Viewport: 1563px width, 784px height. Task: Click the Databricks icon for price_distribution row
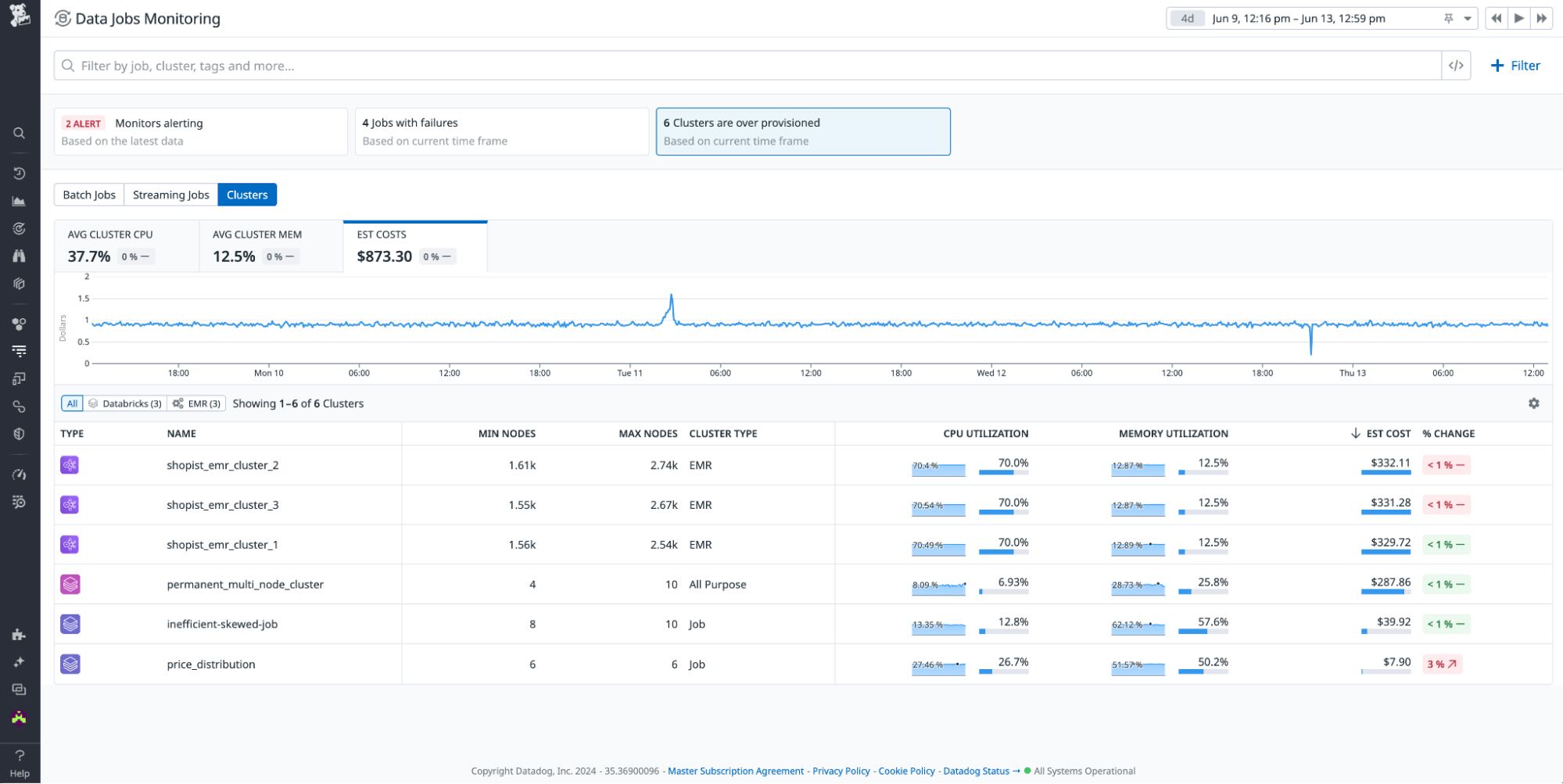[70, 664]
